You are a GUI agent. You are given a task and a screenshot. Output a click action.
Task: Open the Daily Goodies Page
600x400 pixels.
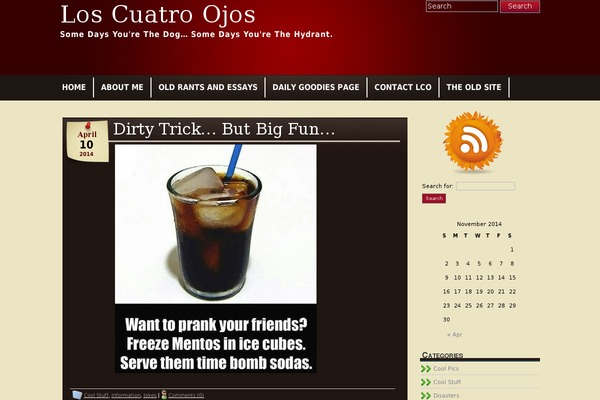click(316, 87)
